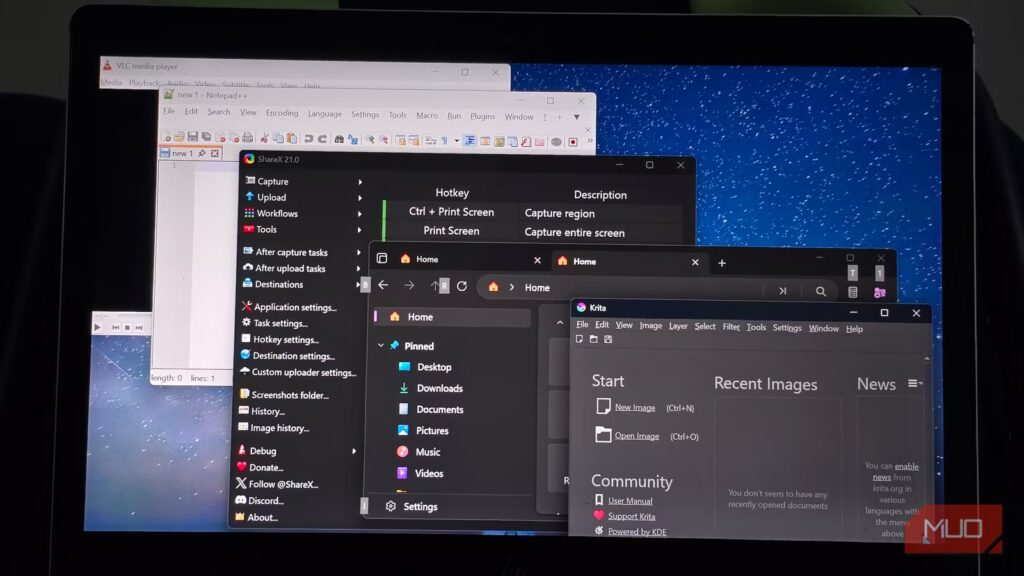Open Downloads folder in sidebar
Viewport: 1024px width, 576px height.
430,388
